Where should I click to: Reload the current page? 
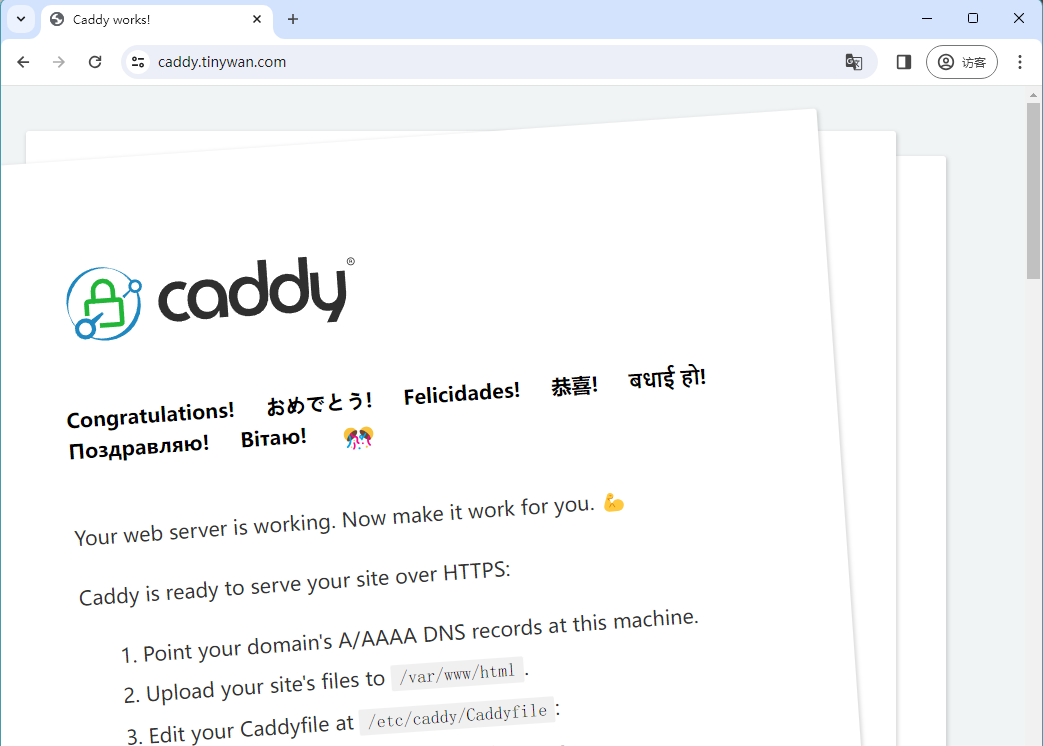click(95, 62)
